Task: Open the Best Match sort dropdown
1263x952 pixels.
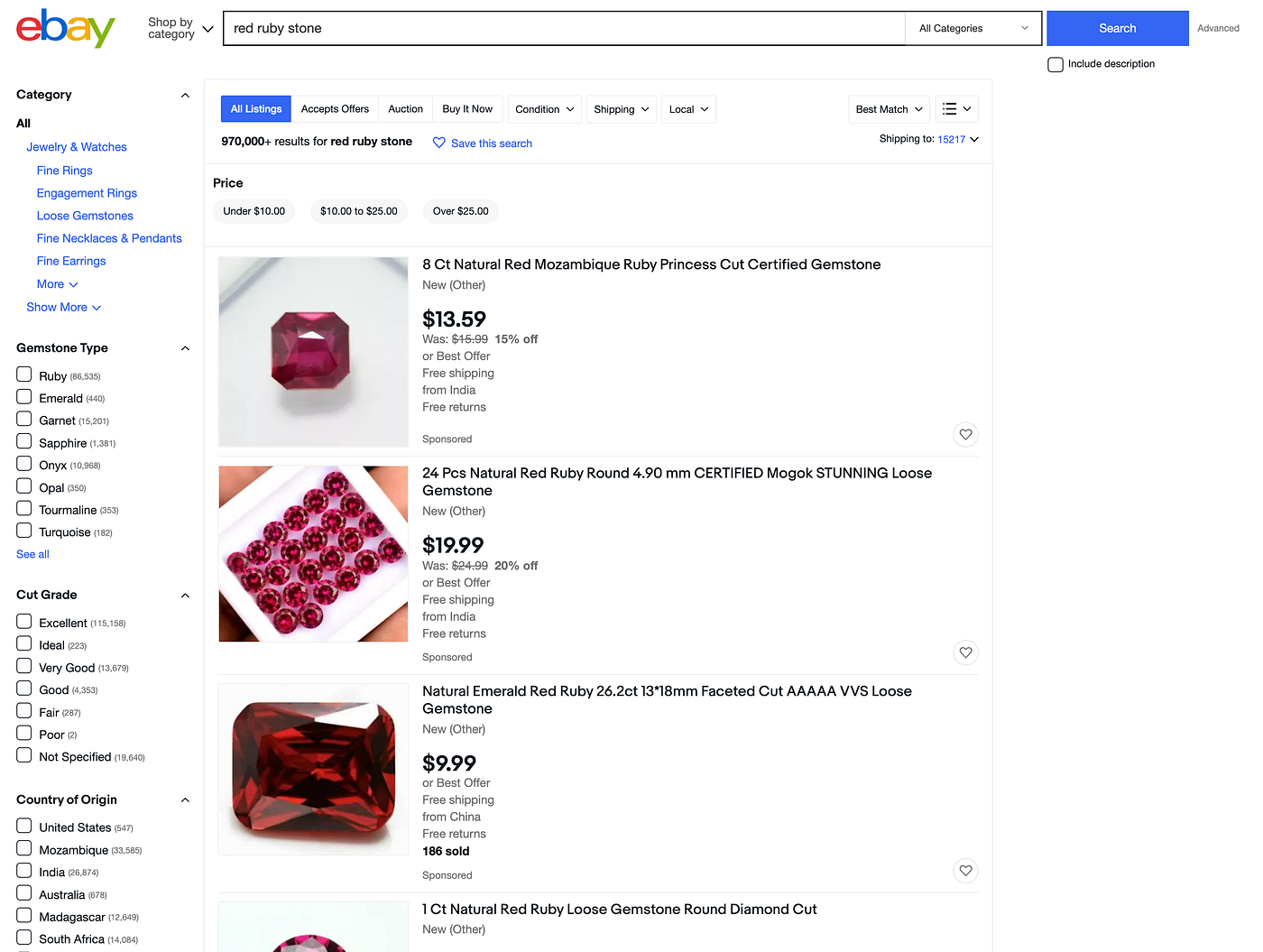Action: coord(888,108)
